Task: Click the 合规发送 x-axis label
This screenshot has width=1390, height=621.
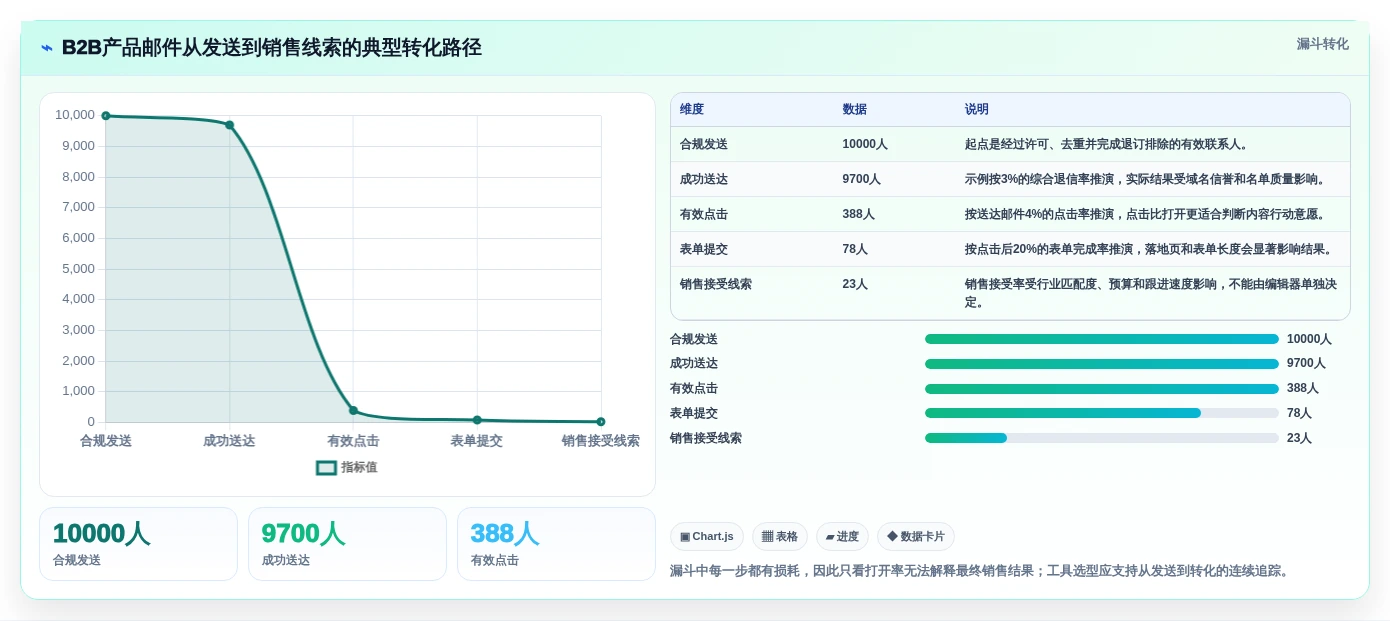Action: [x=106, y=441]
